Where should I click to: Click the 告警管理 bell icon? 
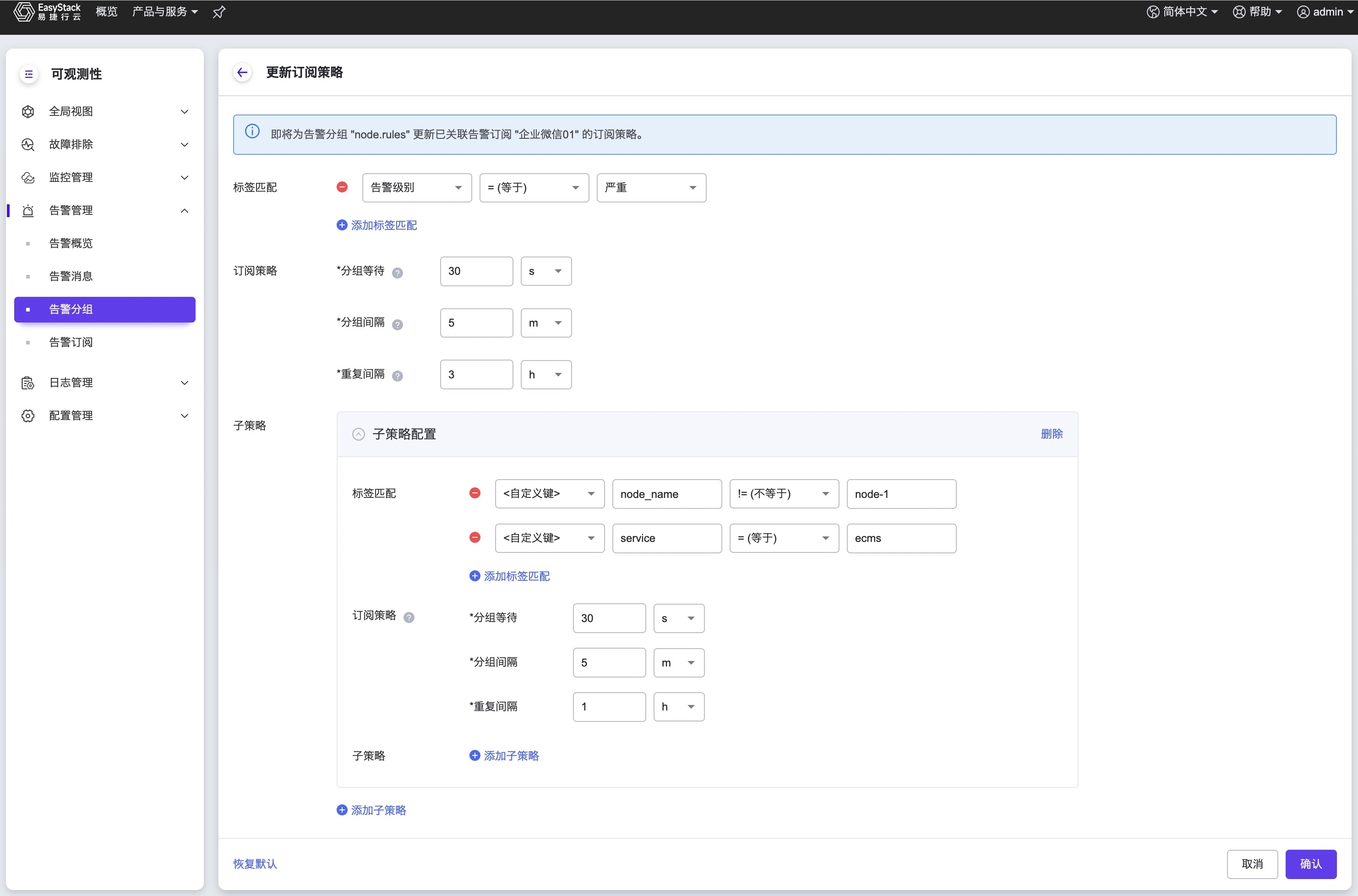click(x=27, y=211)
